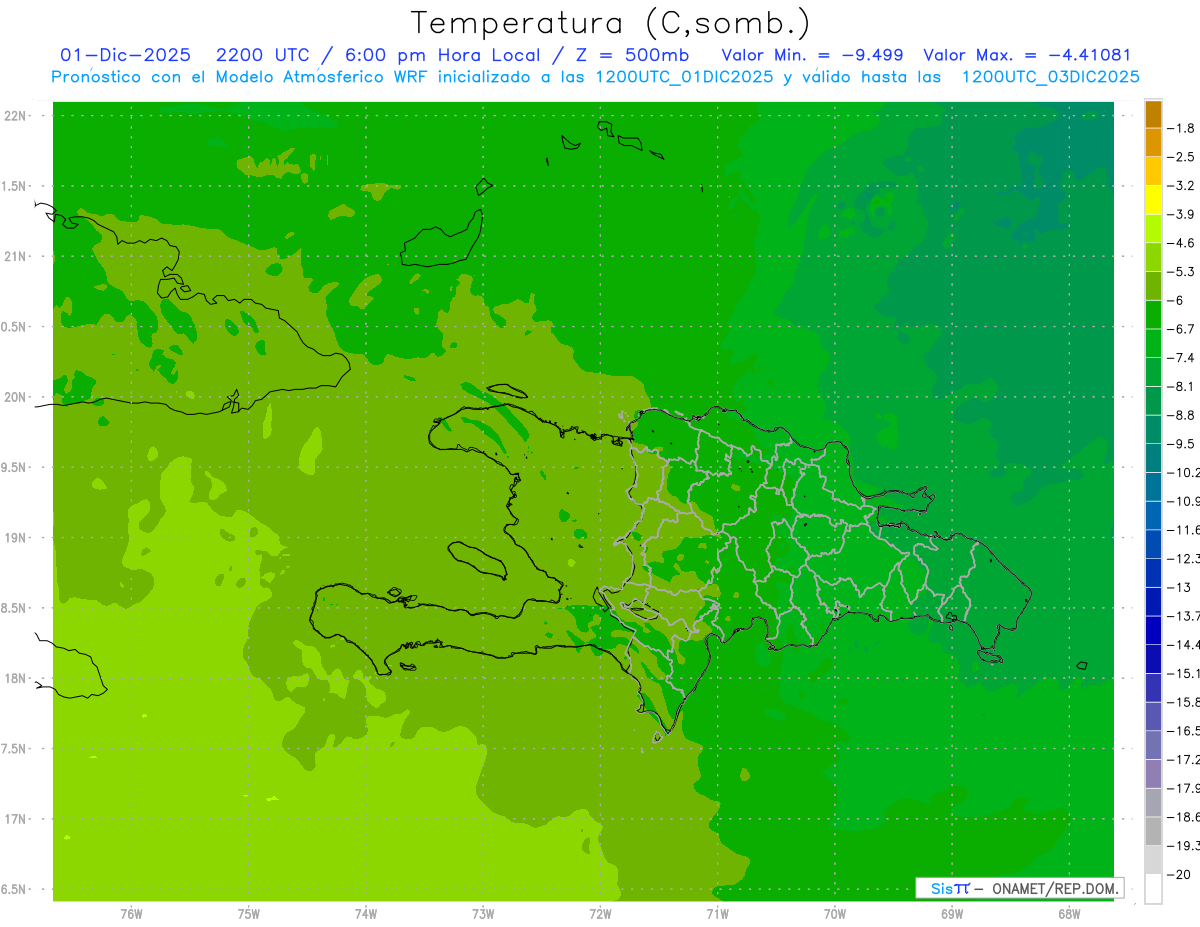Click the '68W' longitude axis label
Image resolution: width=1200 pixels, height=927 pixels.
(1069, 913)
